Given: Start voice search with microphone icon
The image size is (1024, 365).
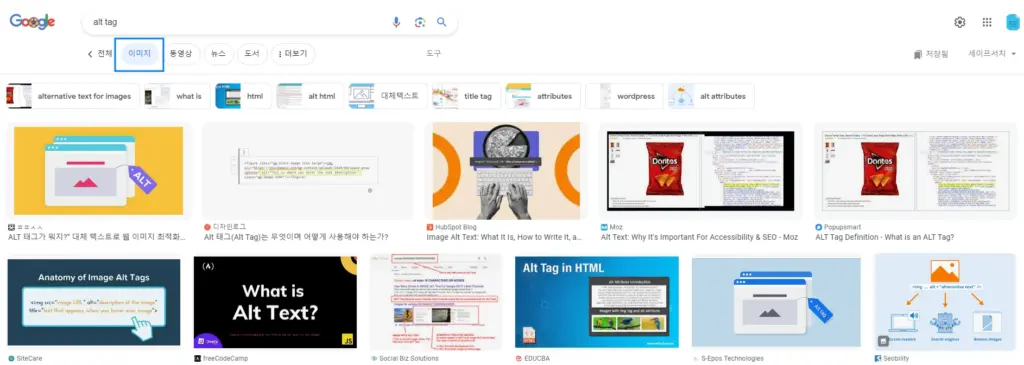Looking at the screenshot, I should point(396,22).
